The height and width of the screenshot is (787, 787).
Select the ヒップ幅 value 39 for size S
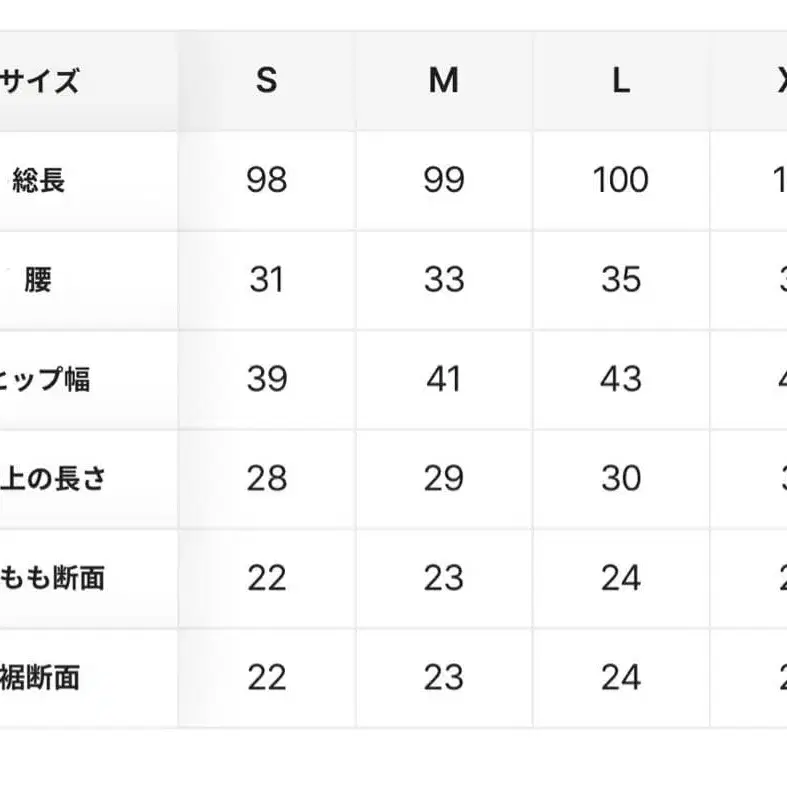[x=266, y=379]
